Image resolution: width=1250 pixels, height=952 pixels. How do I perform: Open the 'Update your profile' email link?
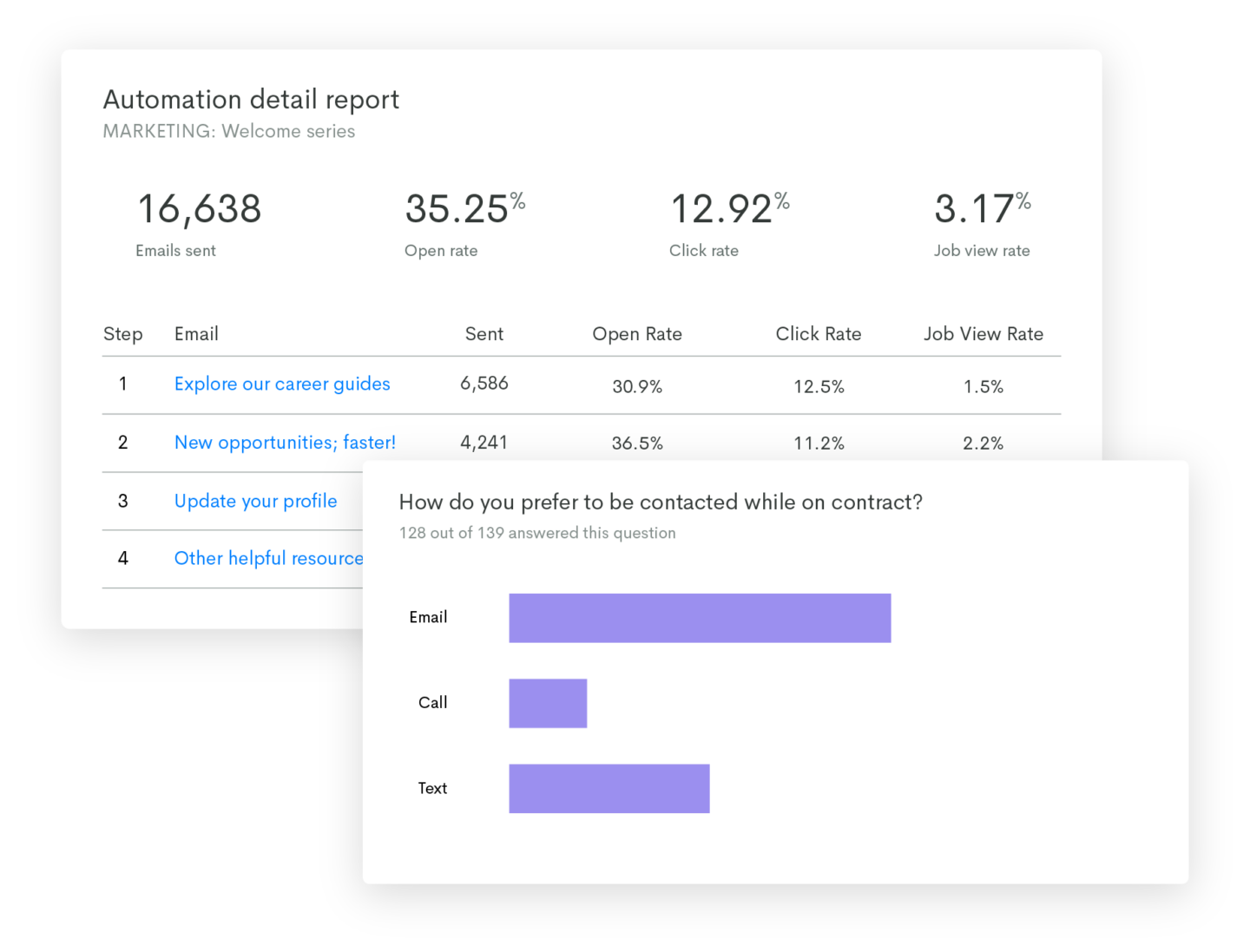255,501
